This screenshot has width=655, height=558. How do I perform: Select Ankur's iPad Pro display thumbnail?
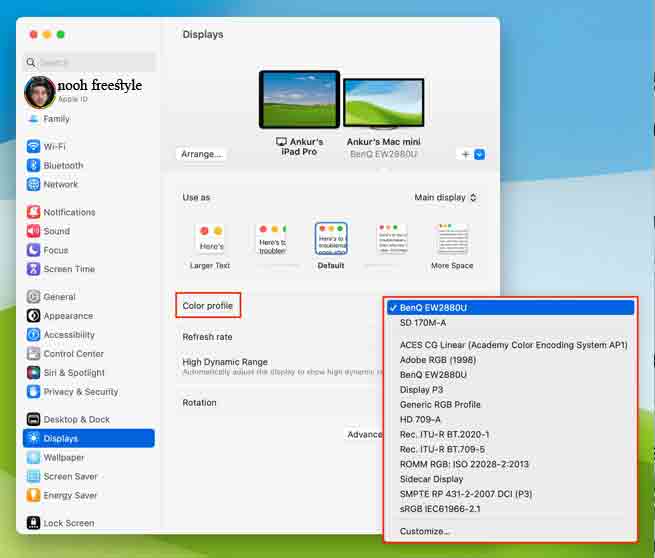click(299, 99)
